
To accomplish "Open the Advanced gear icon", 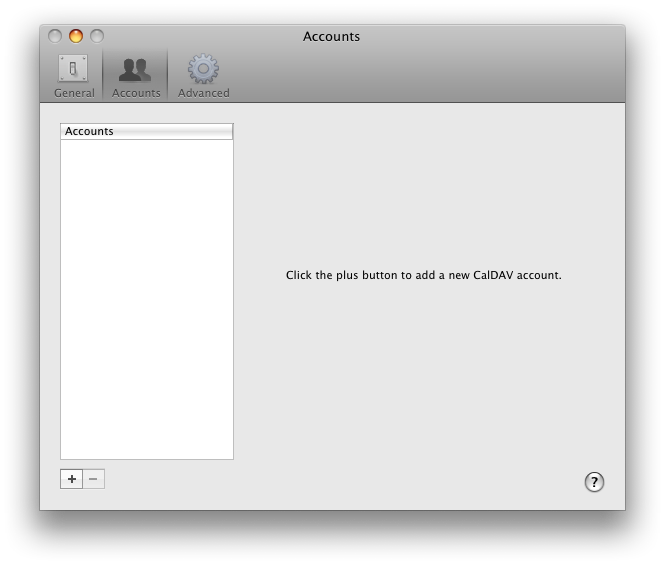I will pos(203,69).
